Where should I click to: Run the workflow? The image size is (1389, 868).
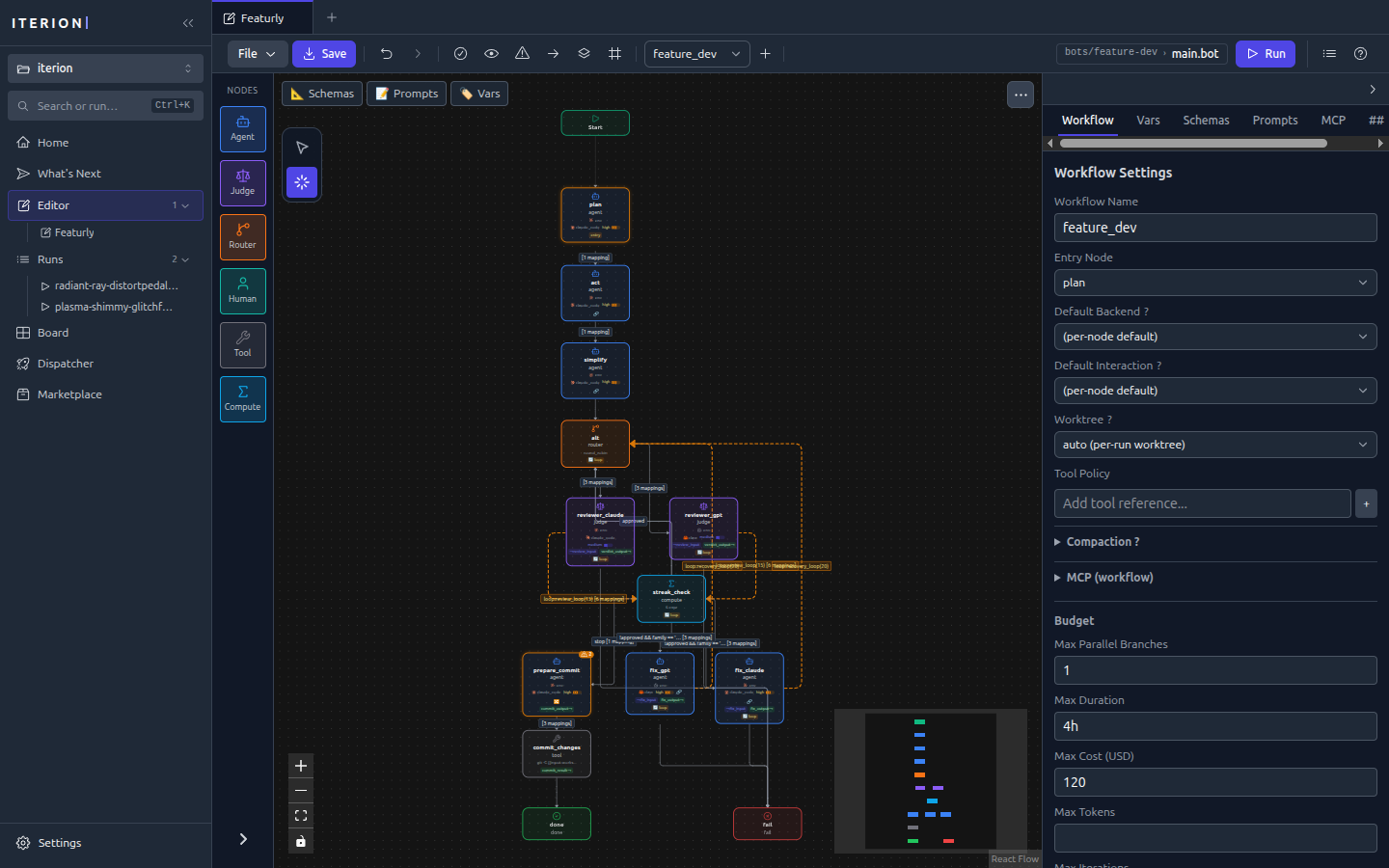[x=1266, y=54]
